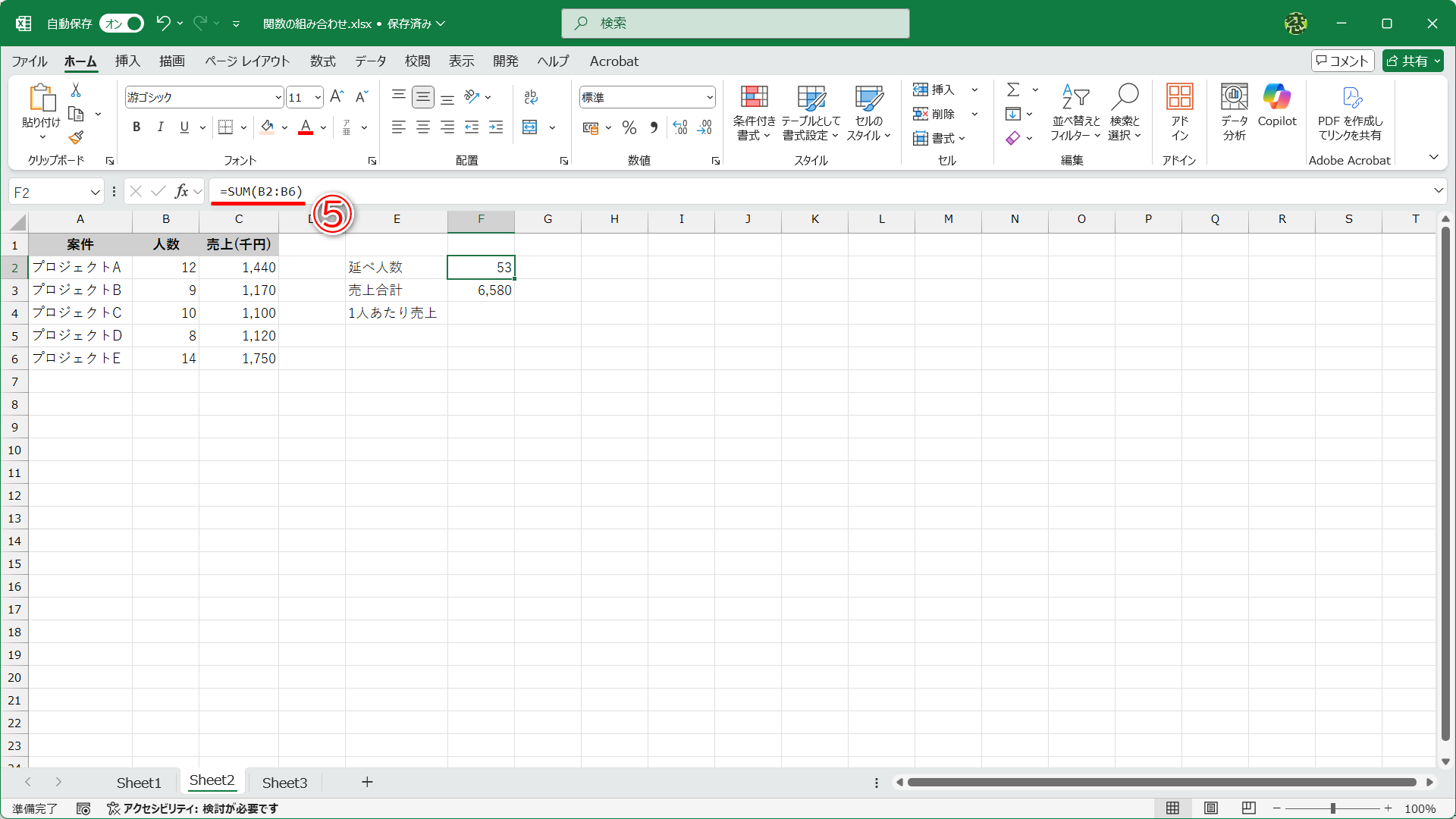Image resolution: width=1456 pixels, height=819 pixels.
Task: Switch to Page Layout view in status bar
Action: point(1211,808)
